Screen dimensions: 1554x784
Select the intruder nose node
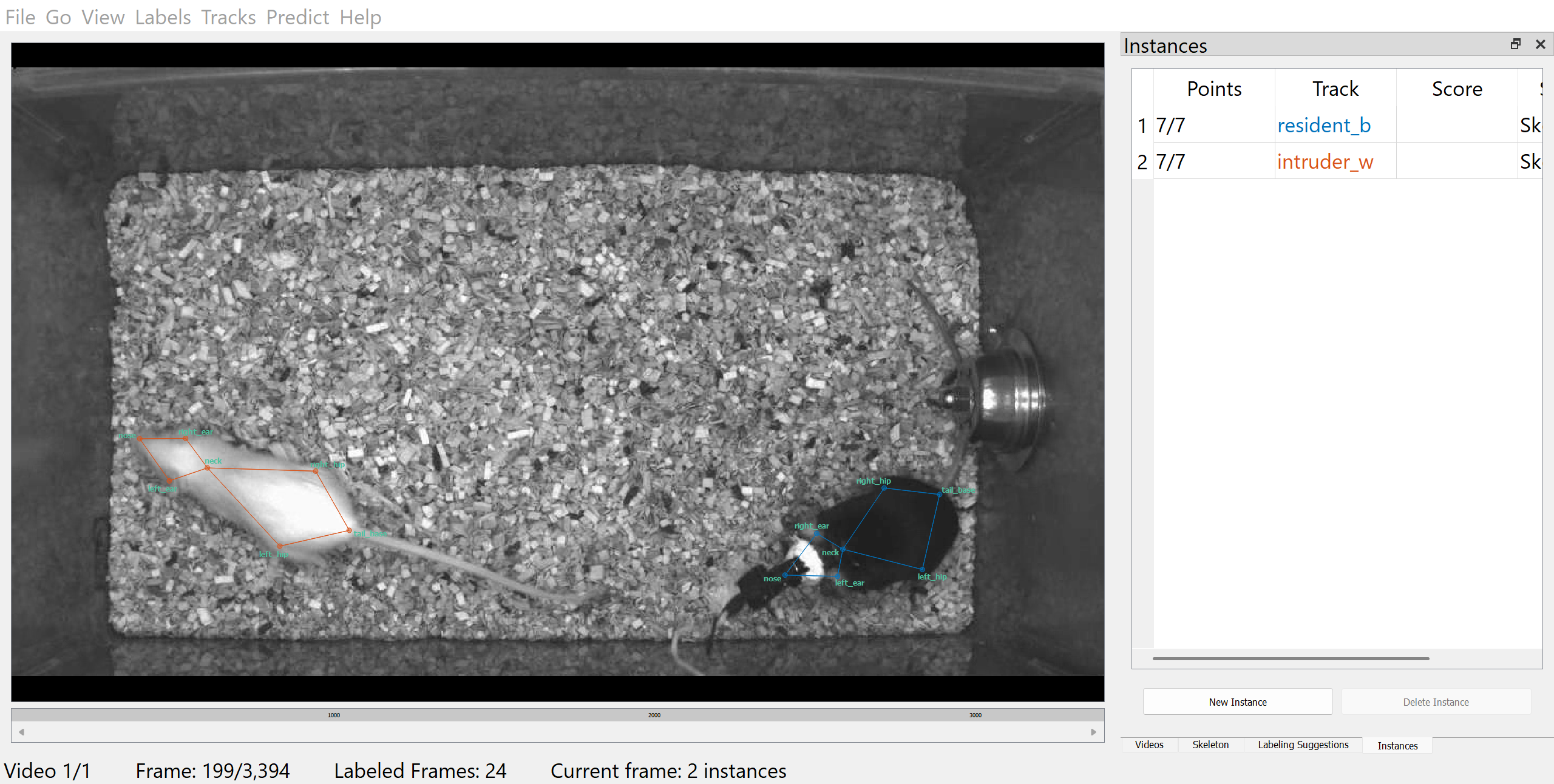140,438
